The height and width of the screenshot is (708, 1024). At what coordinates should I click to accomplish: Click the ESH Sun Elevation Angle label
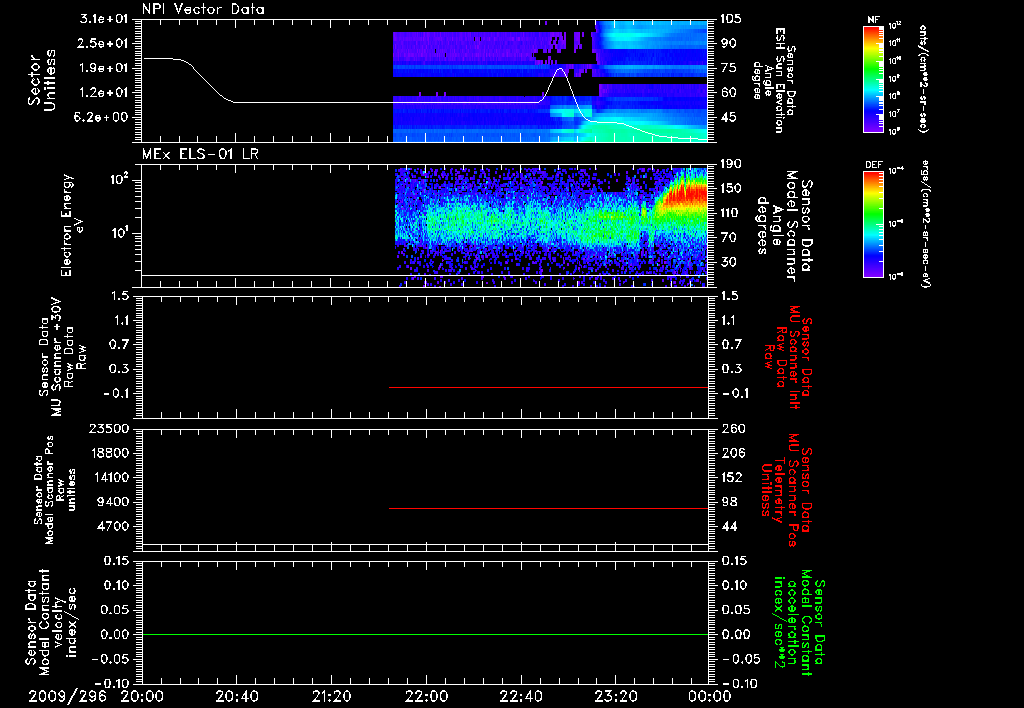773,80
